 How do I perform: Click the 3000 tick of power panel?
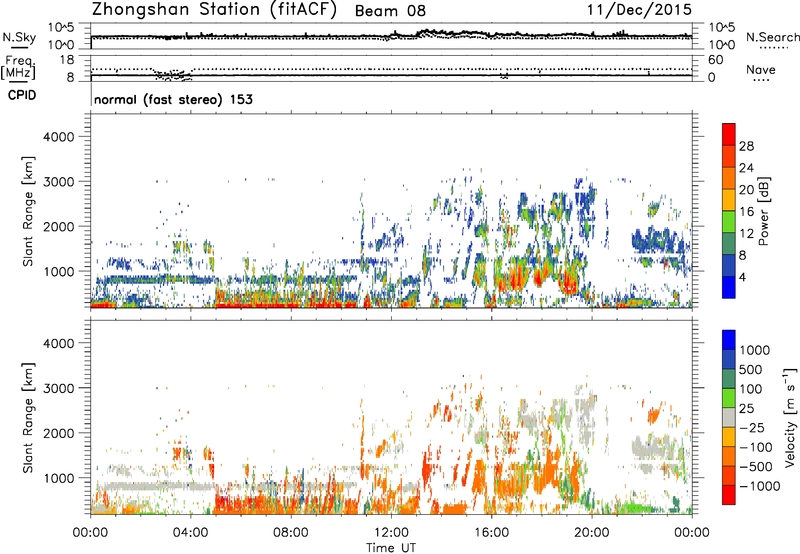58,182
